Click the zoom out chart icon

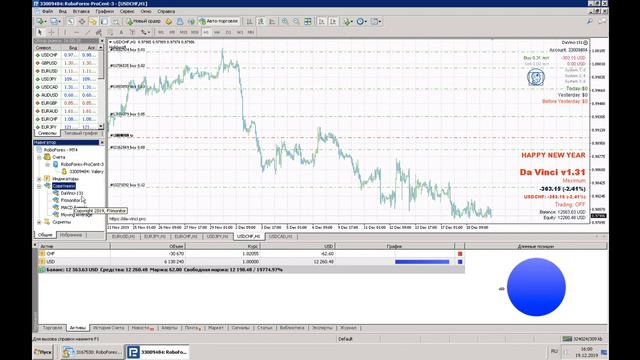click(x=296, y=21)
